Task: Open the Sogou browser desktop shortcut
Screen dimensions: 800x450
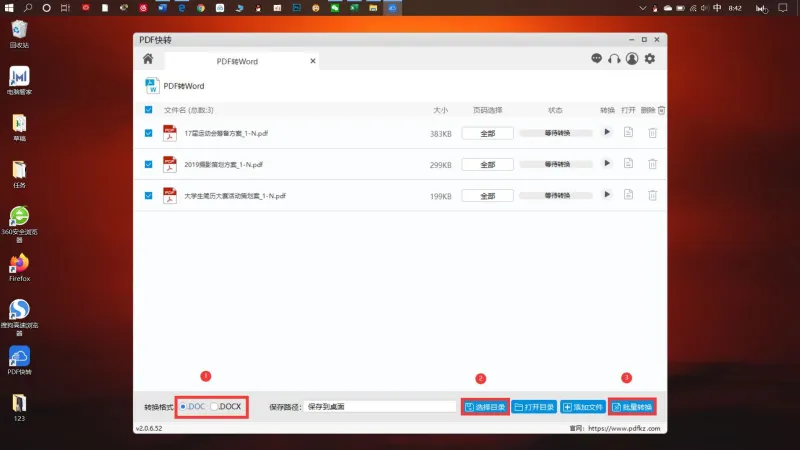Action: 19,317
